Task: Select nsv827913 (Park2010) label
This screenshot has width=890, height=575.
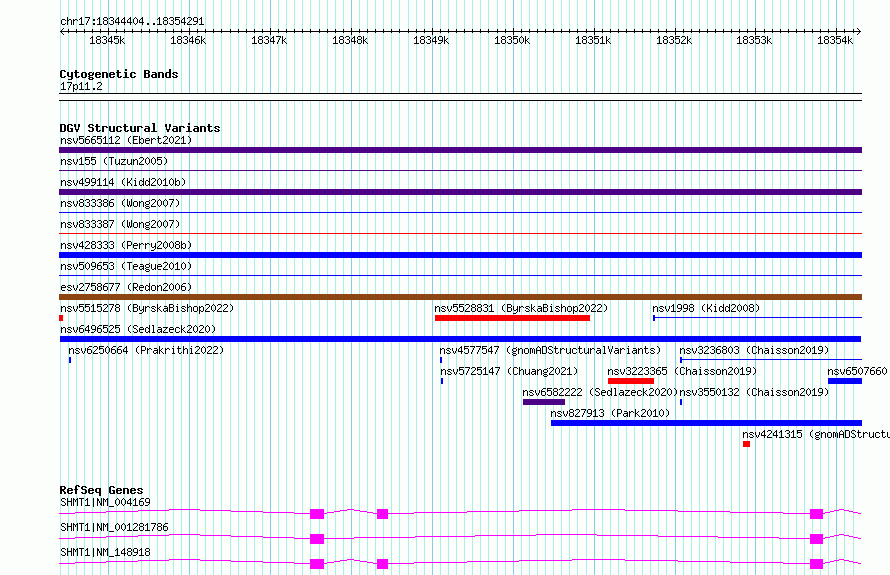Action: click(610, 413)
